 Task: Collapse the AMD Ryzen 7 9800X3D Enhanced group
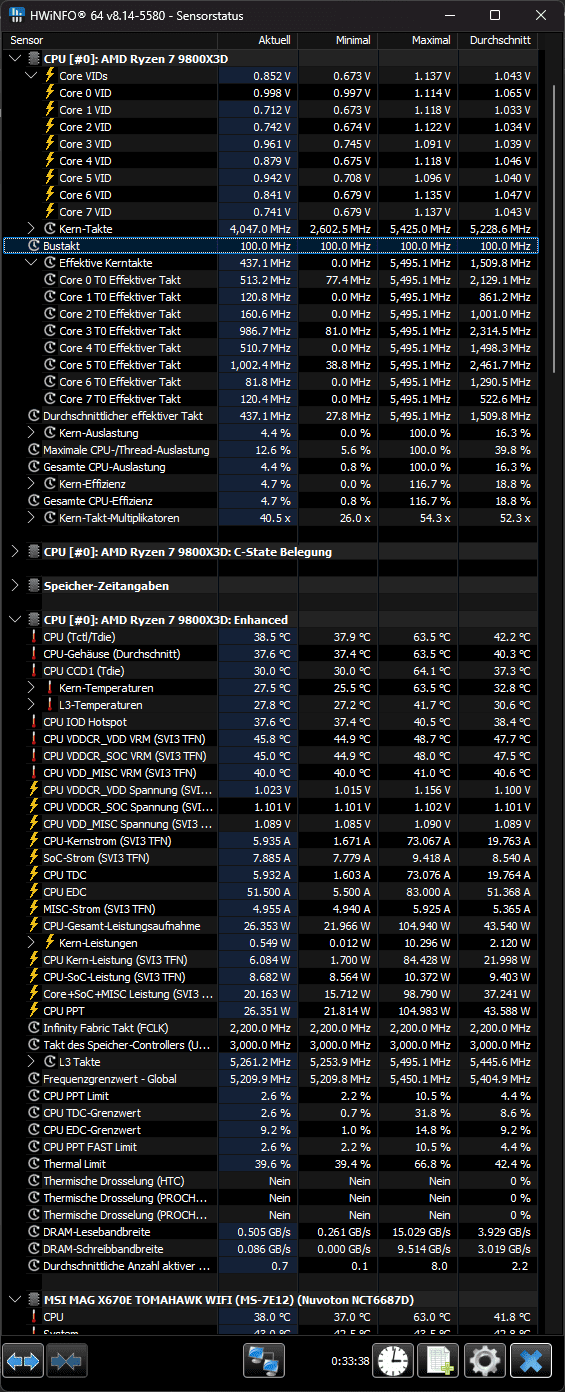pos(14,619)
